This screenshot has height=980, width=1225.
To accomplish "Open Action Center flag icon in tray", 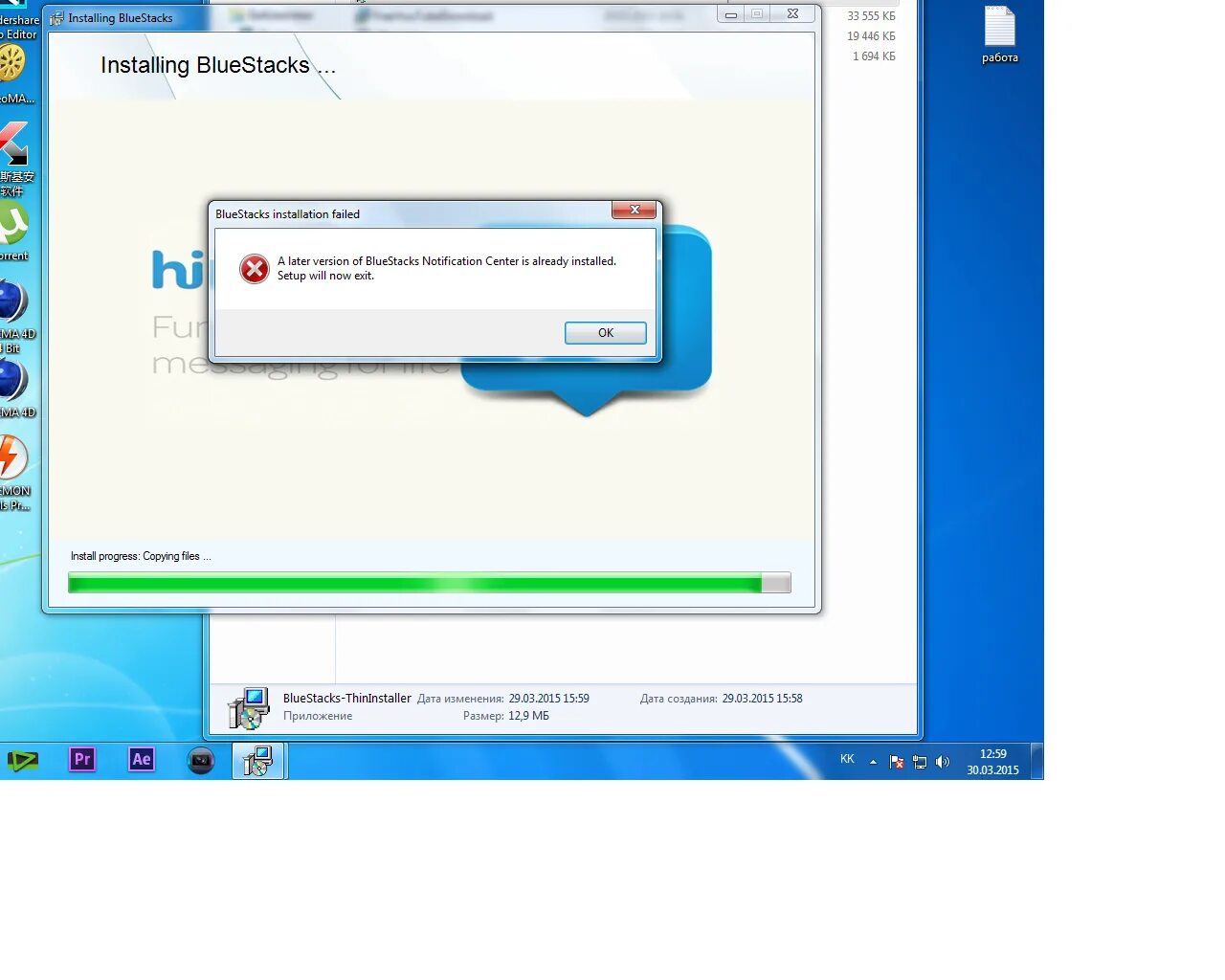I will tap(897, 762).
